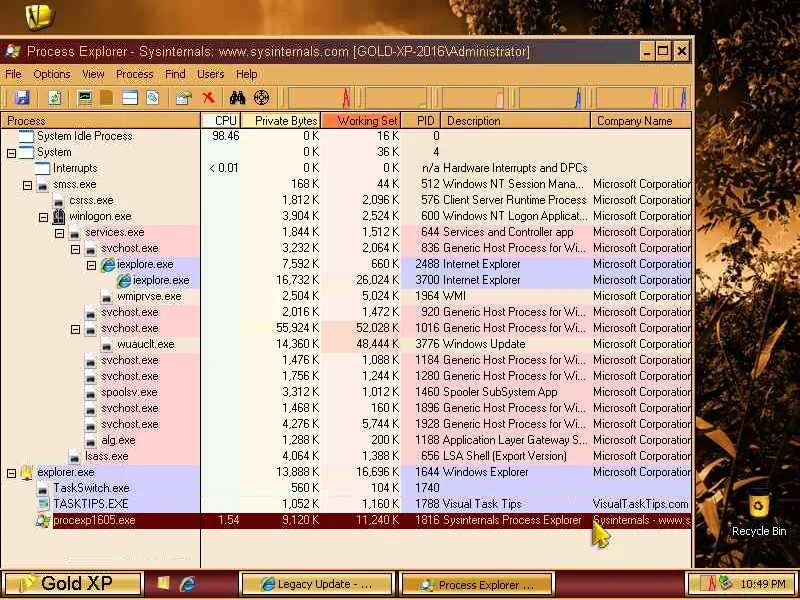This screenshot has width=800, height=600.
Task: Click the yellow quick launch icon in taskbar
Action: [163, 583]
